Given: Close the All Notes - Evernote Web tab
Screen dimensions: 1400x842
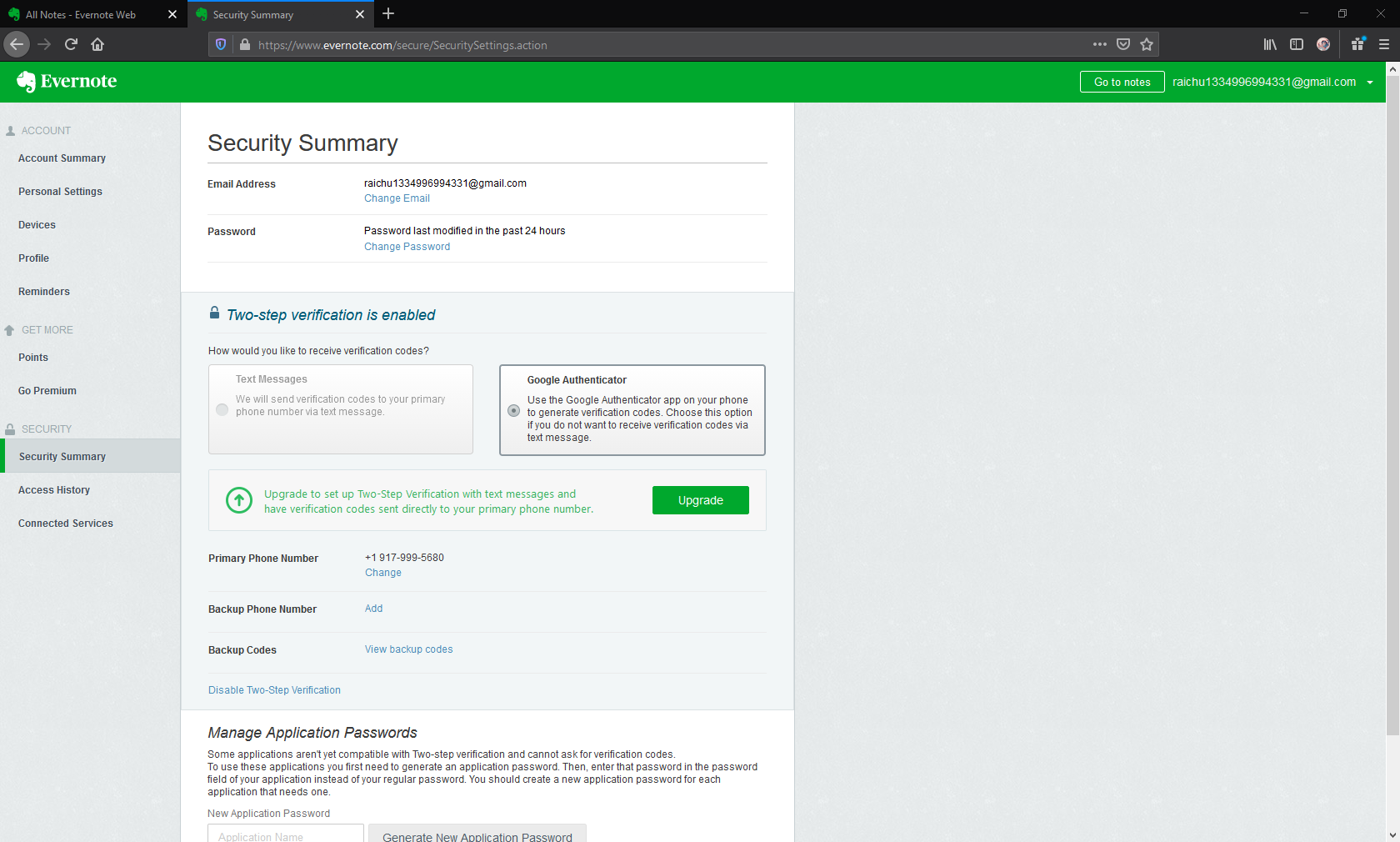Looking at the screenshot, I should point(172,14).
